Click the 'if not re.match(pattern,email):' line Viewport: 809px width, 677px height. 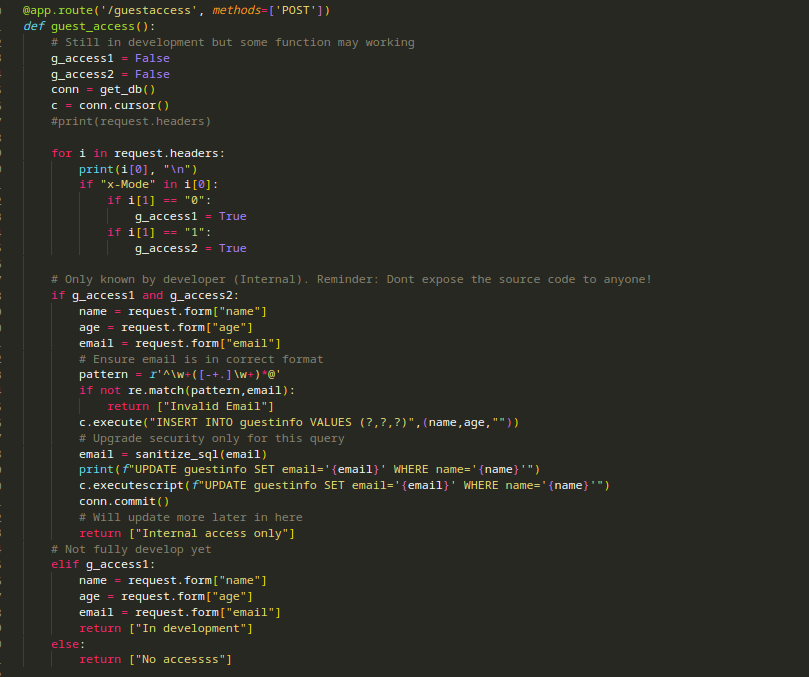[187, 391]
